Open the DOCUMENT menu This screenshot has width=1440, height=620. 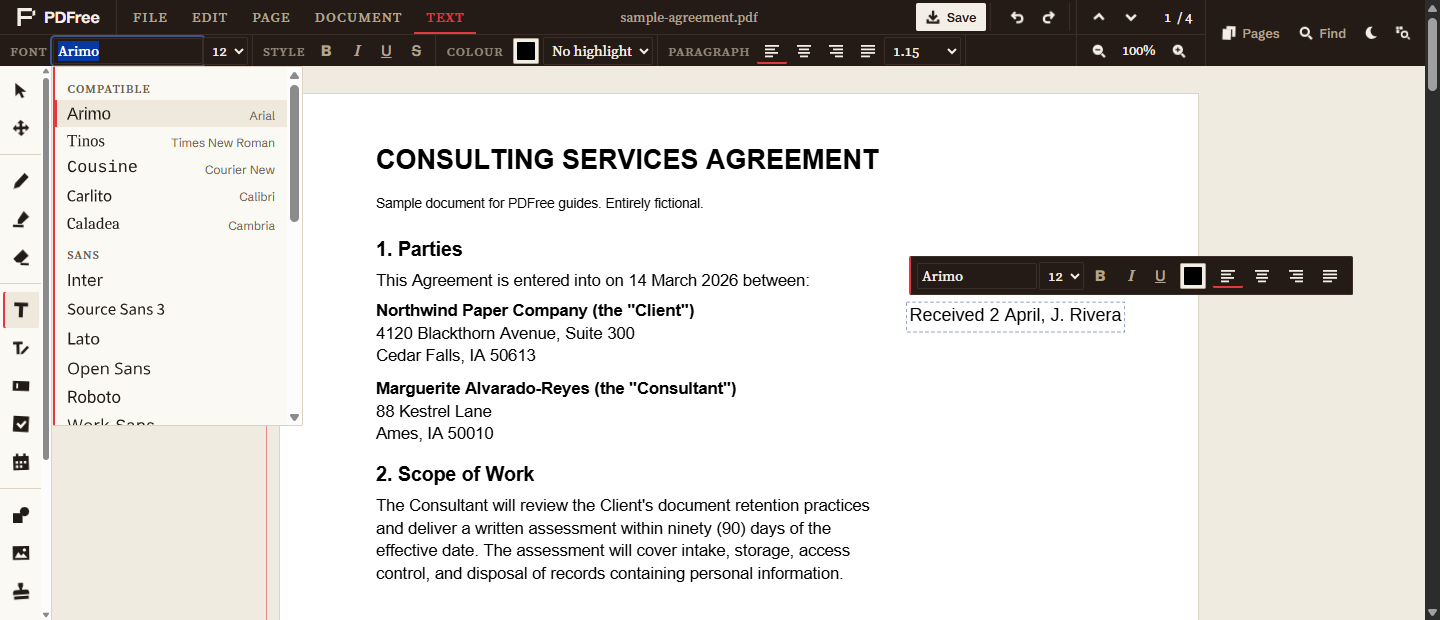click(x=358, y=17)
